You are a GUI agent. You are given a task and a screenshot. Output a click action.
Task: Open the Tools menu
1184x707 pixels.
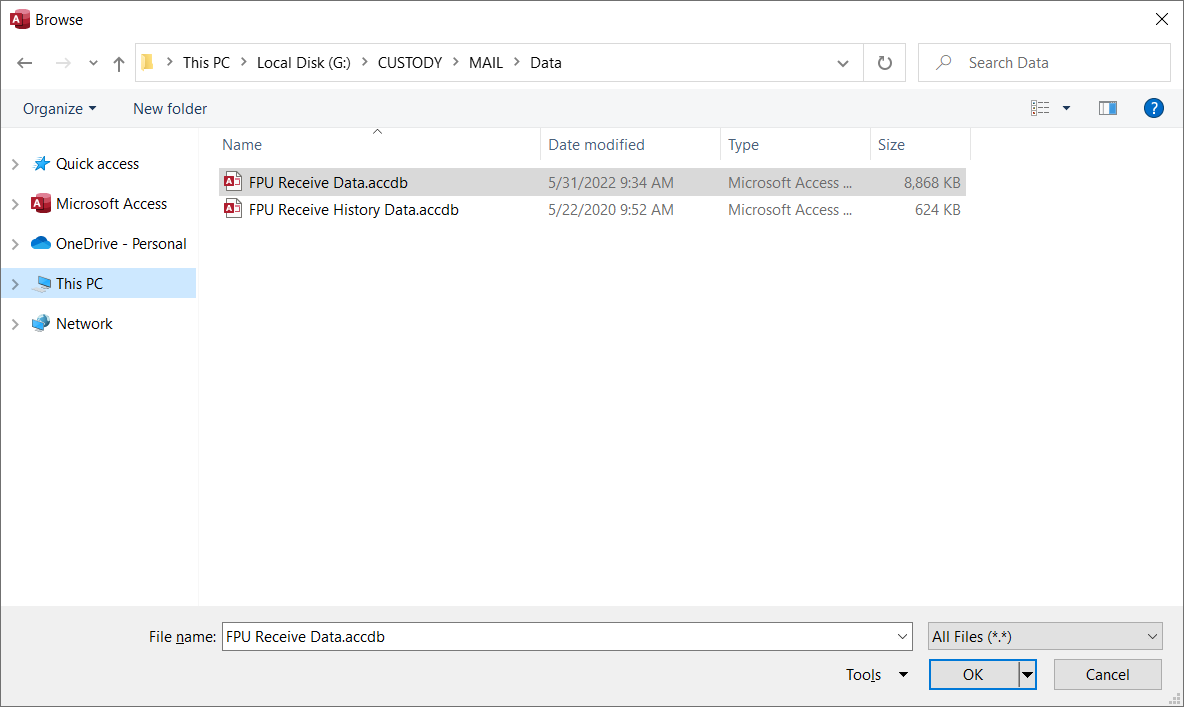pos(876,675)
